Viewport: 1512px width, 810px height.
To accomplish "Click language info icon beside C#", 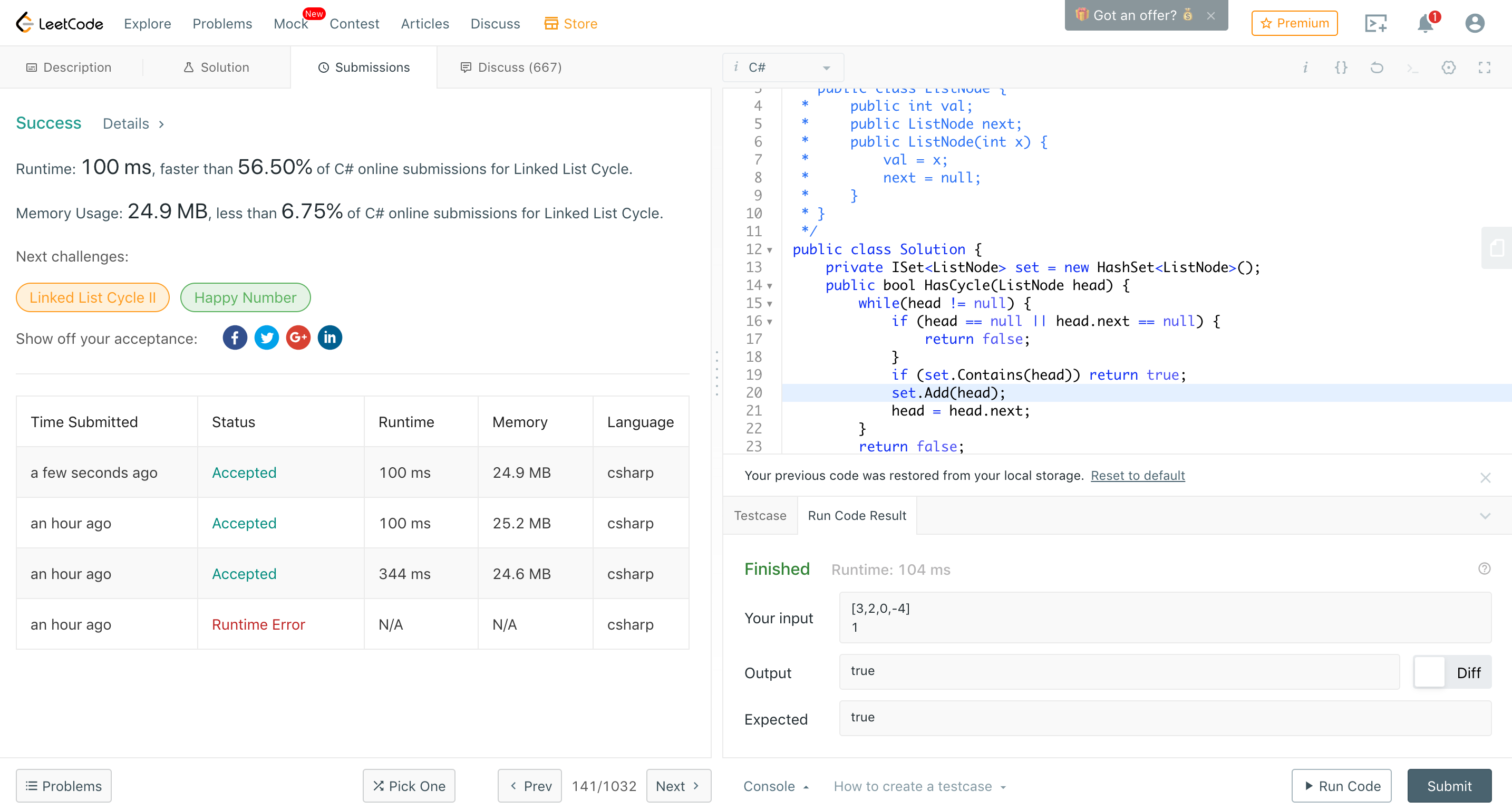I will (735, 67).
